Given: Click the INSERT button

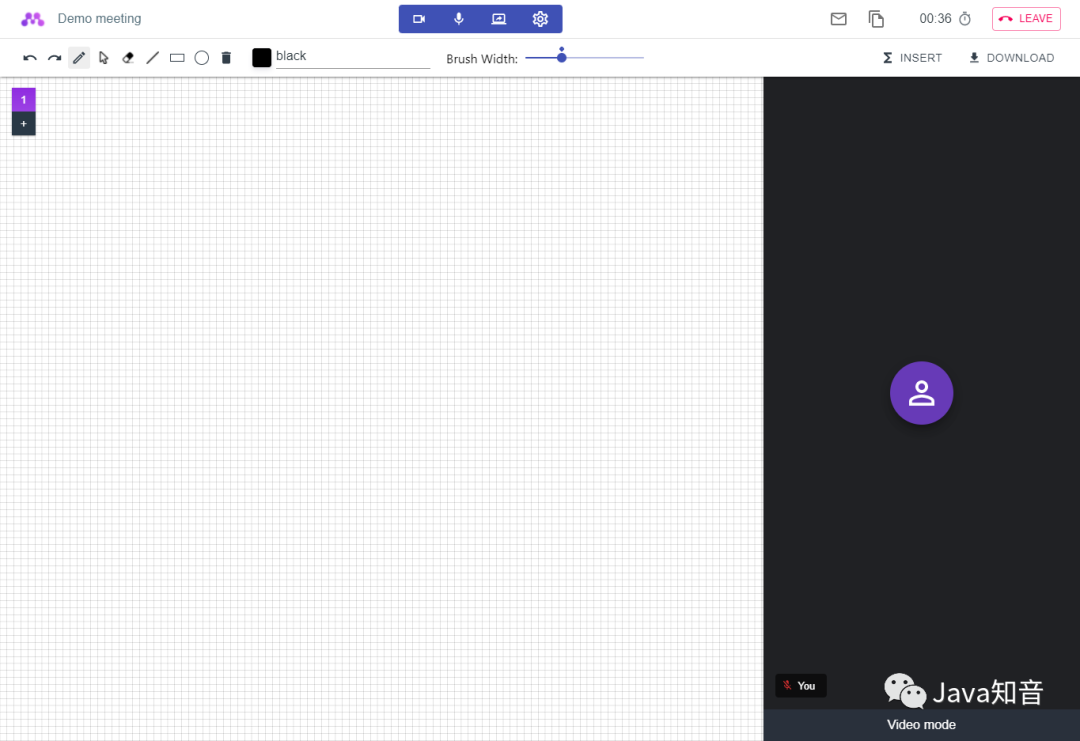Looking at the screenshot, I should point(913,58).
